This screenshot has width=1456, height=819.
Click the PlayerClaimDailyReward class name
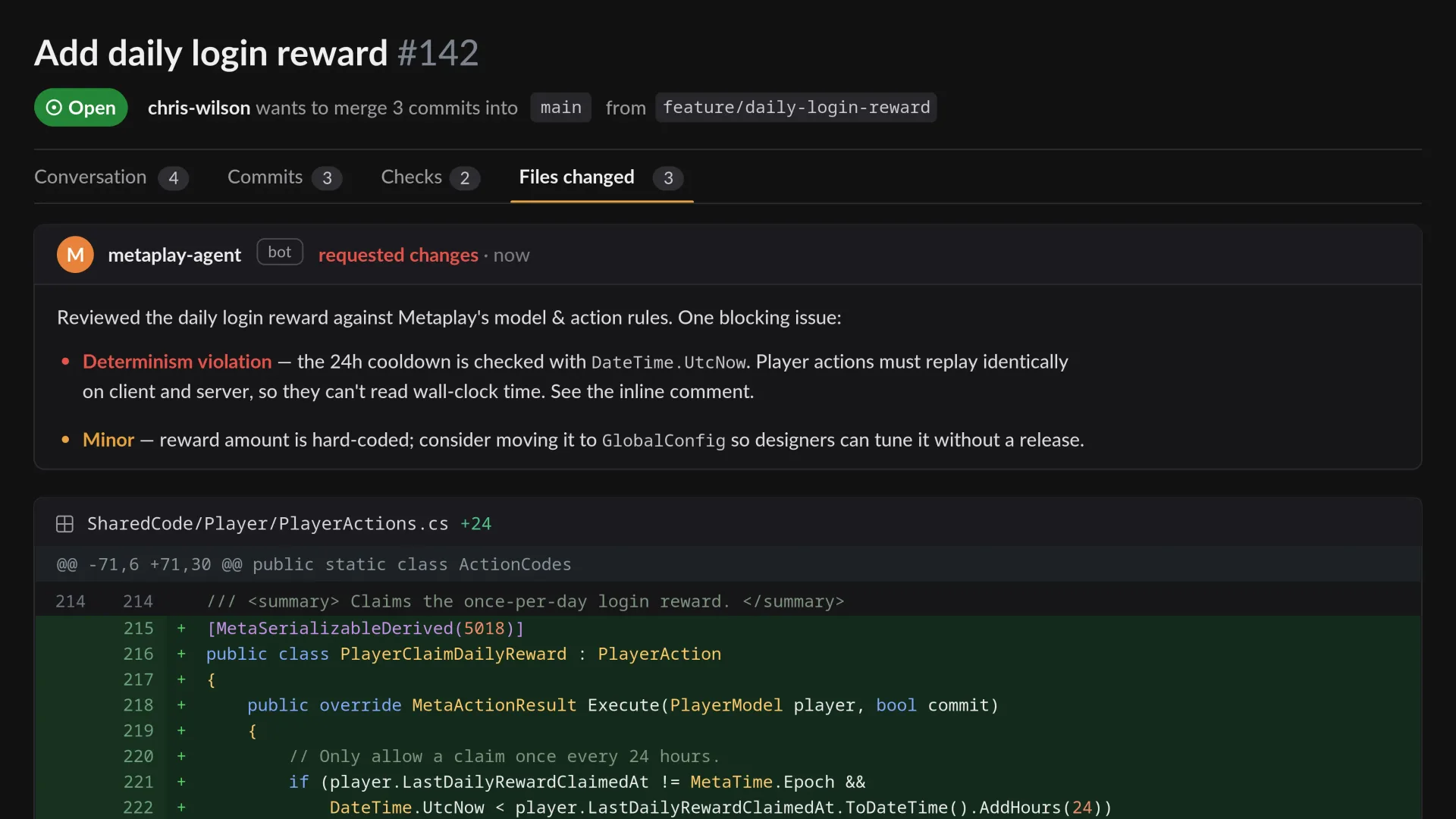pos(453,654)
